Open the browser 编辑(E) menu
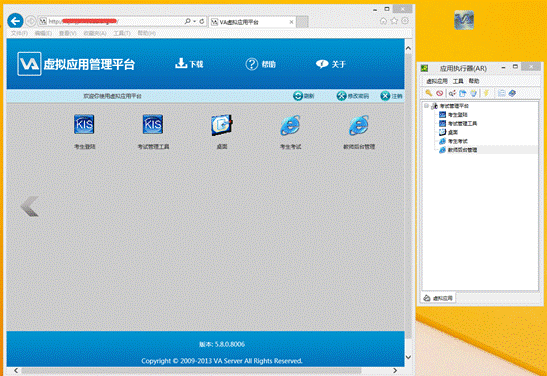Viewport: 547px width, 376px height. (x=43, y=33)
